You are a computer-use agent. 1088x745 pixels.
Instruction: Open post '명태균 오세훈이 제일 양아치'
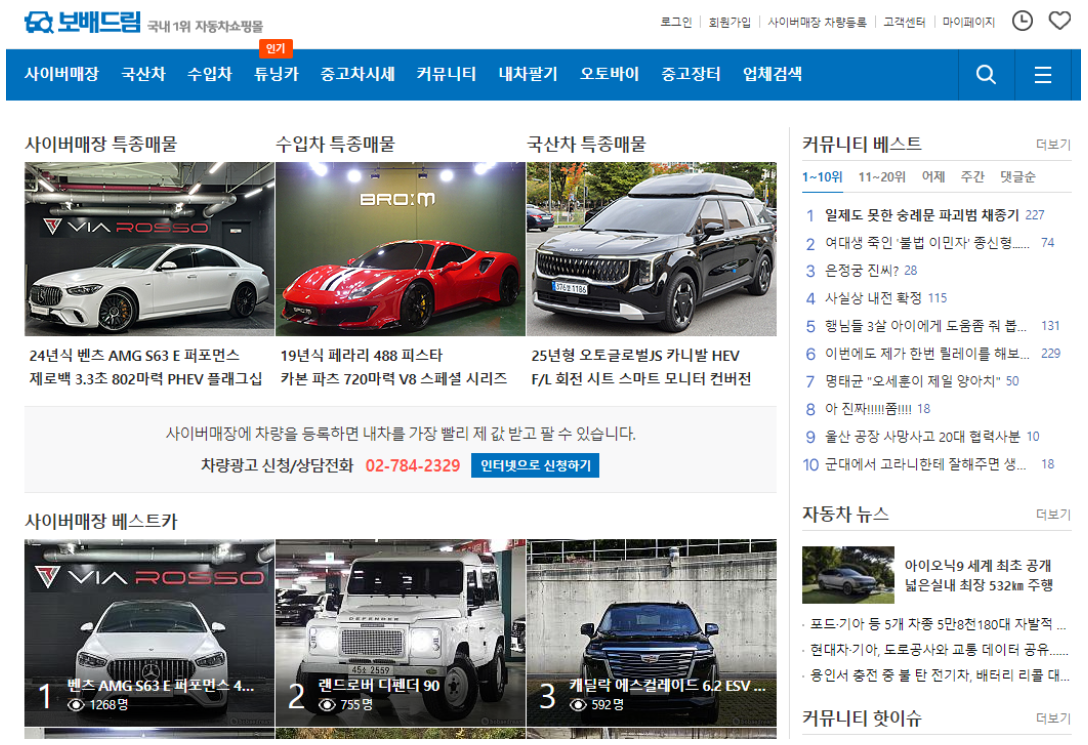912,381
